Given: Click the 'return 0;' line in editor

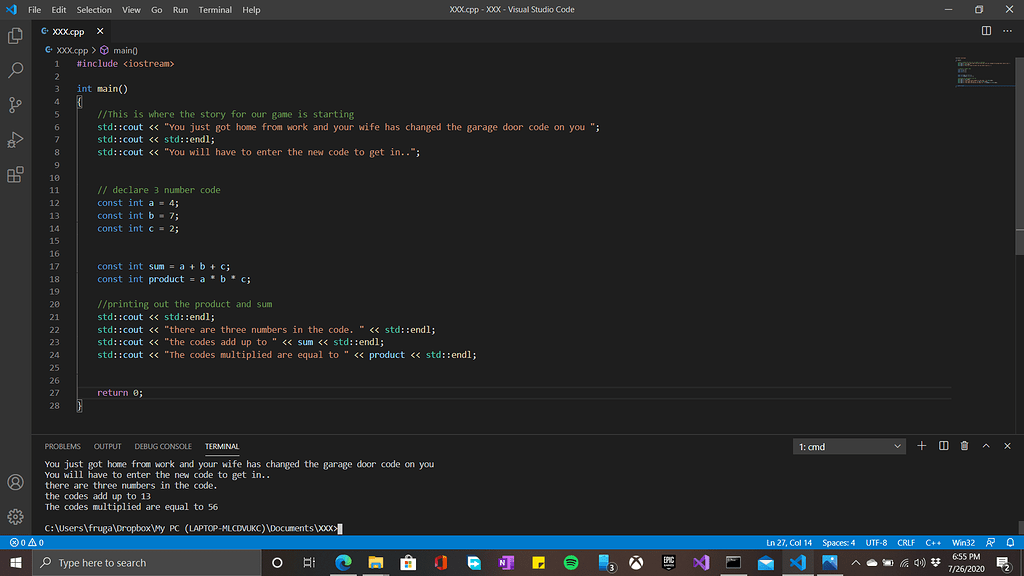Looking at the screenshot, I should (x=120, y=393).
